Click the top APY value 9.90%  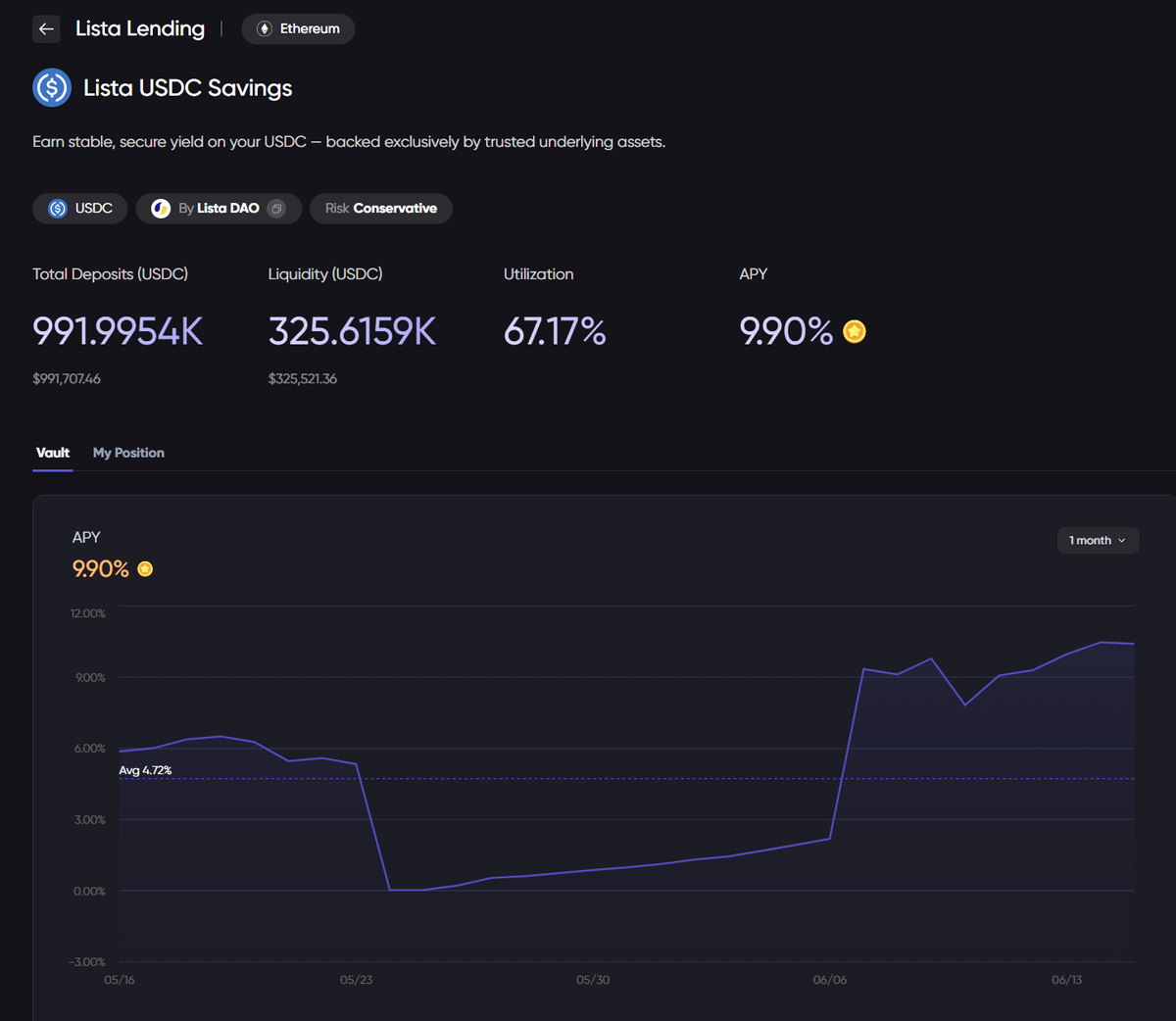click(786, 332)
